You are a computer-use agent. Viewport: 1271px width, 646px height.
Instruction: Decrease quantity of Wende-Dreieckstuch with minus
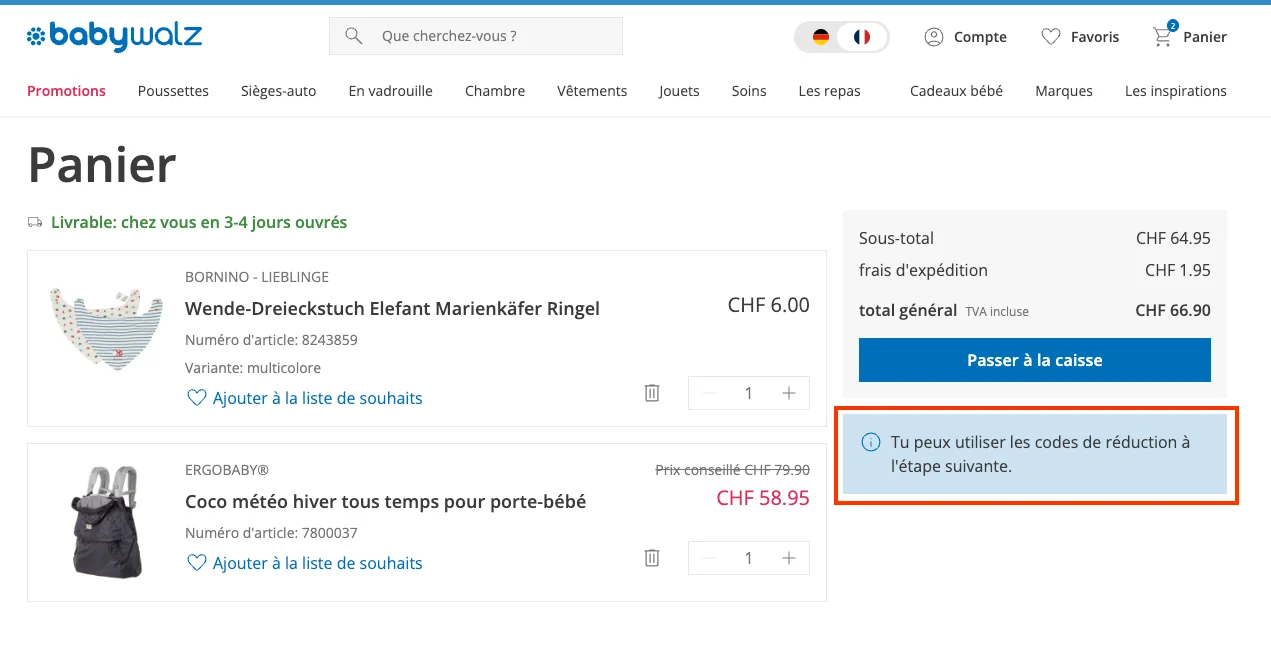click(x=708, y=393)
